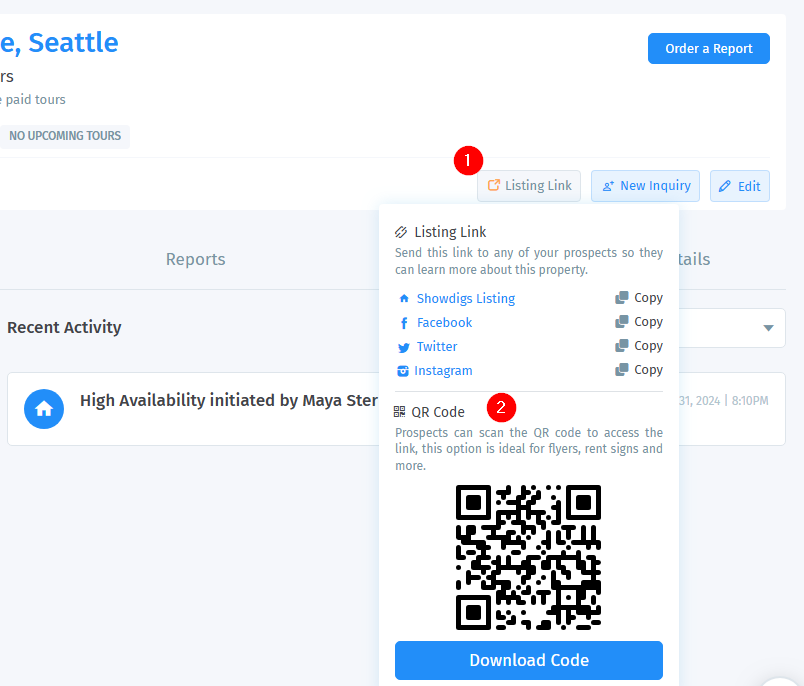Open the activity filter dropdown arrow
Image resolution: width=804 pixels, height=686 pixels.
pos(768,328)
